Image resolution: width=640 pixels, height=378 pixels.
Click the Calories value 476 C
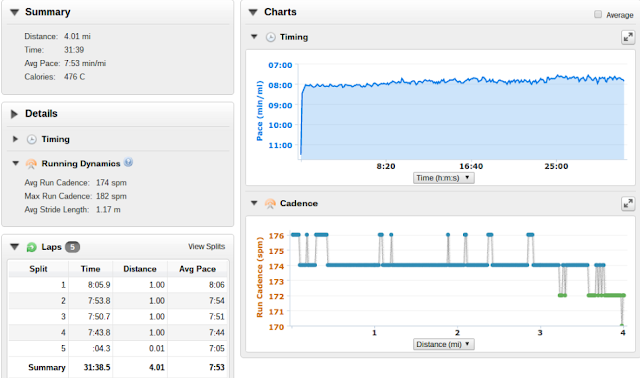click(x=74, y=77)
